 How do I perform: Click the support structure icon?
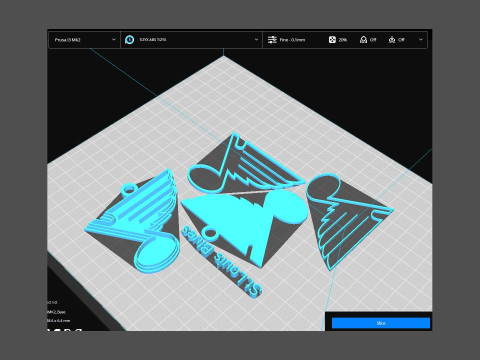pos(363,40)
